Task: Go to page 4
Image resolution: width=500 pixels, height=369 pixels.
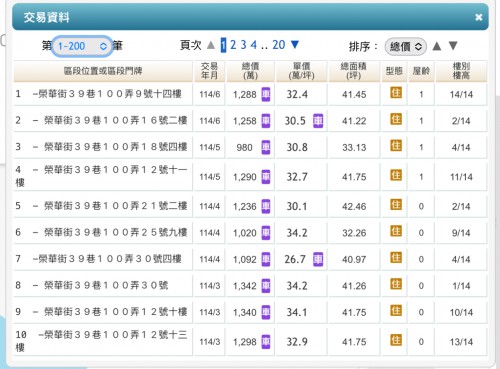Action: tap(254, 45)
